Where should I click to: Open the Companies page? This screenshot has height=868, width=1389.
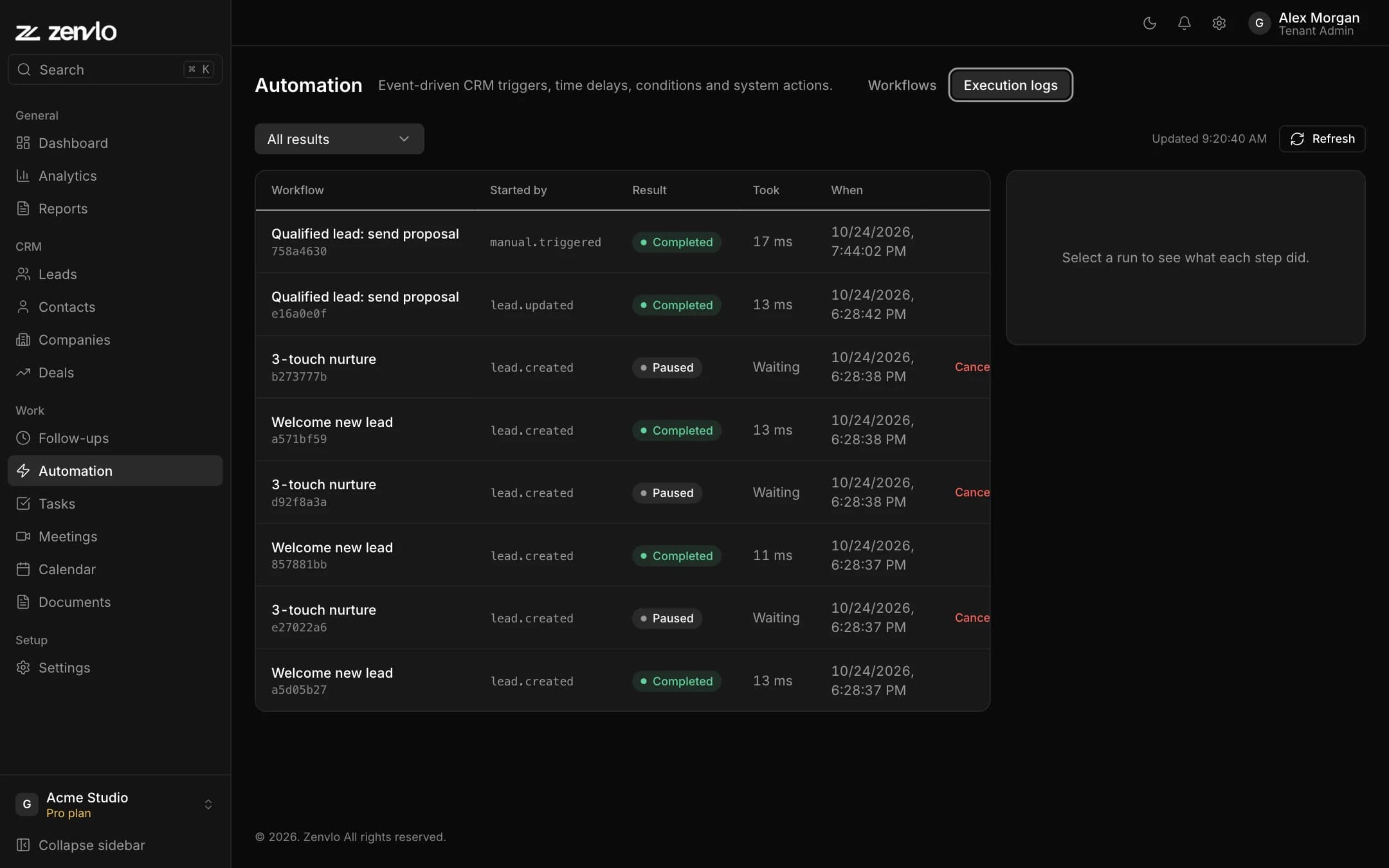click(115, 339)
